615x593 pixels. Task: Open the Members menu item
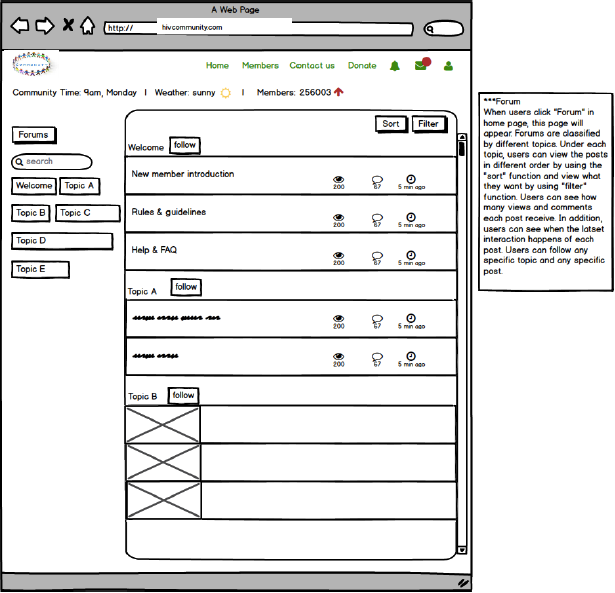[x=260, y=66]
